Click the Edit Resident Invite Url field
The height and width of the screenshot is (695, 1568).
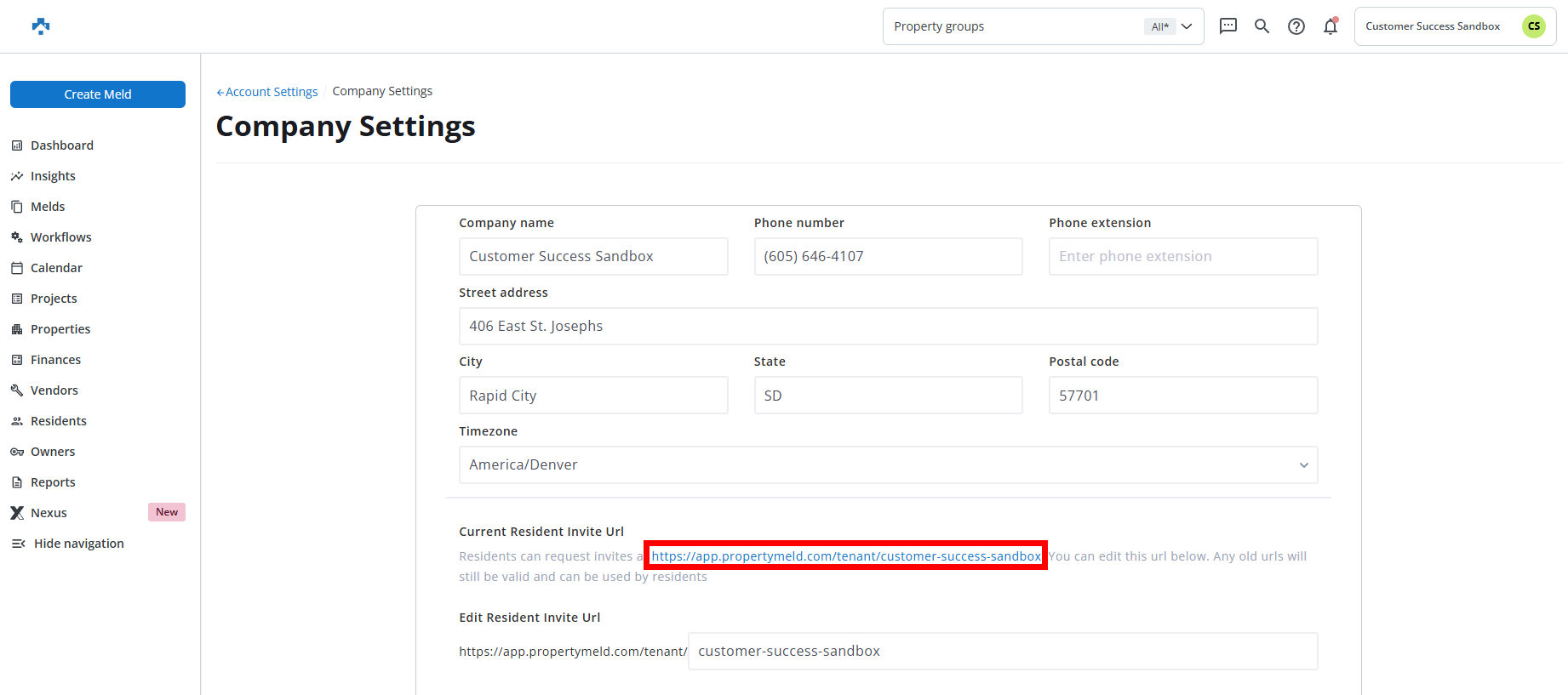click(x=1002, y=652)
